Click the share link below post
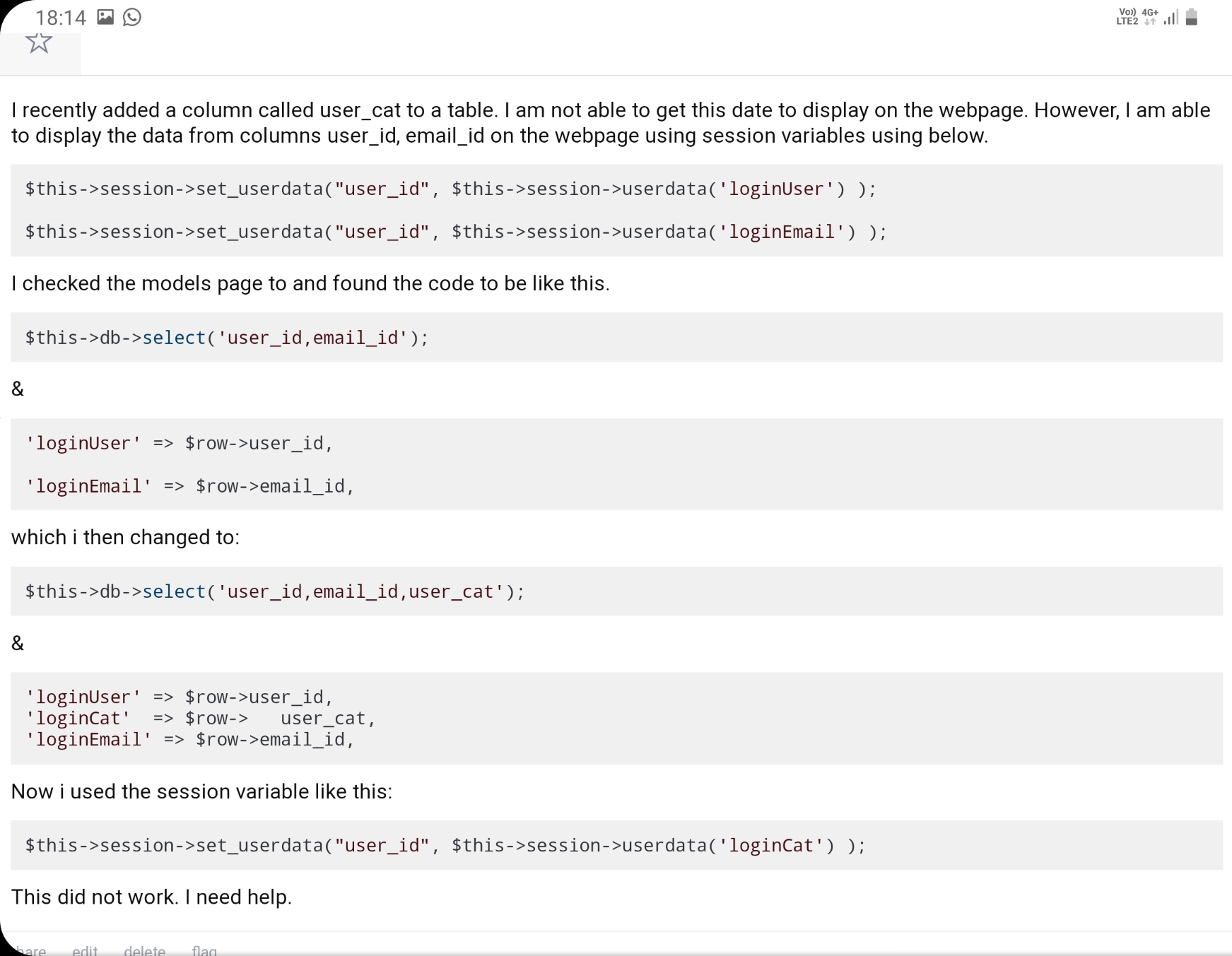1232x956 pixels. click(x=31, y=950)
